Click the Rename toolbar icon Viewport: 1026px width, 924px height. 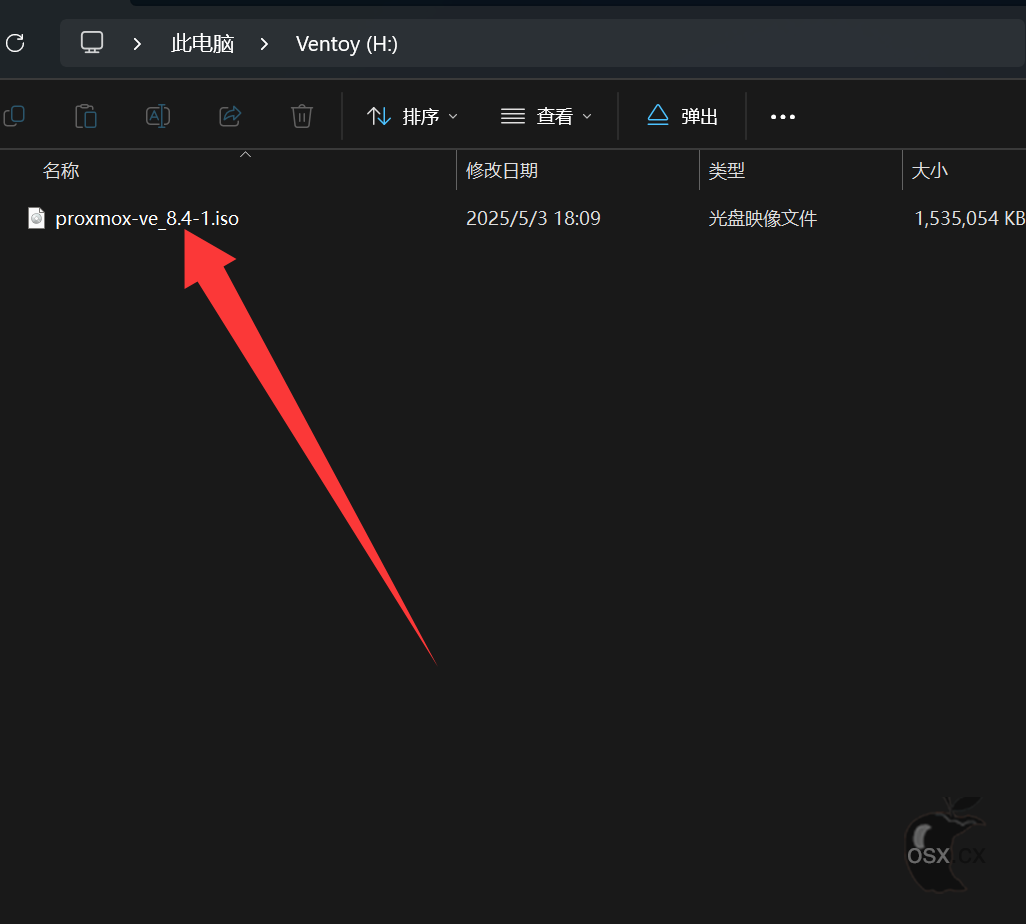(x=158, y=116)
